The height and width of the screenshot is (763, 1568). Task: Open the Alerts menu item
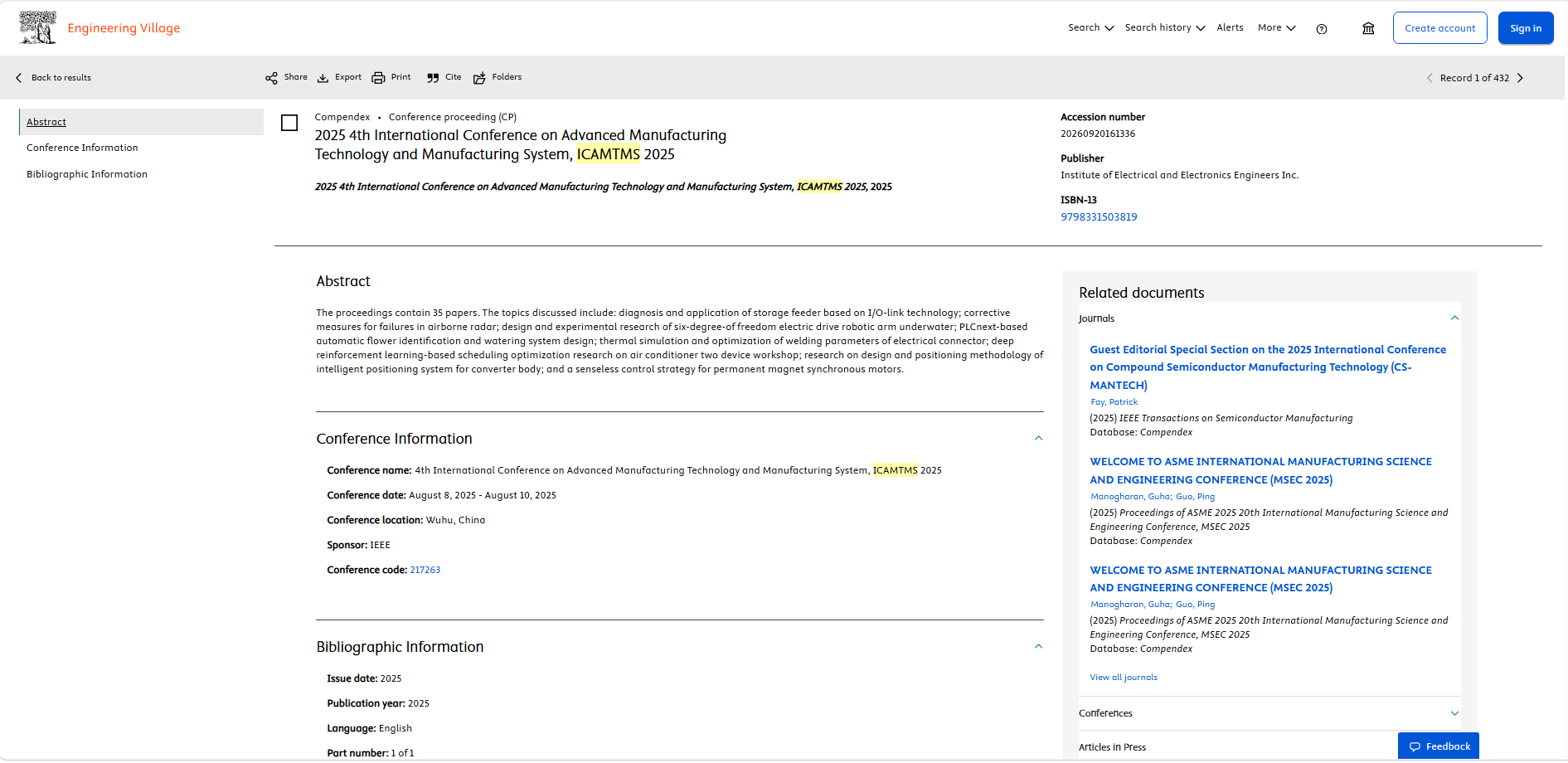(x=1230, y=28)
